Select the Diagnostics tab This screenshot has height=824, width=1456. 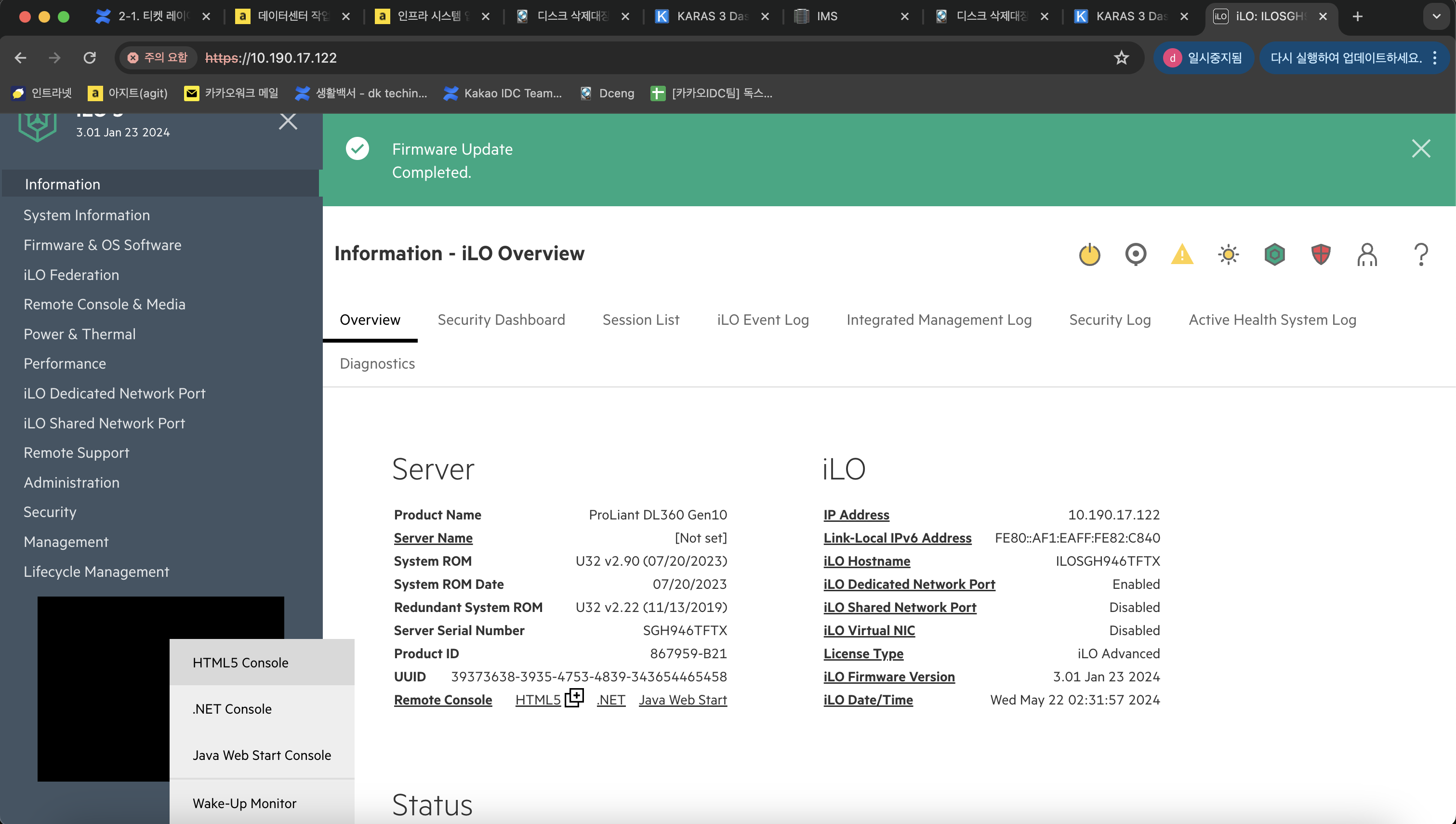tap(377, 363)
